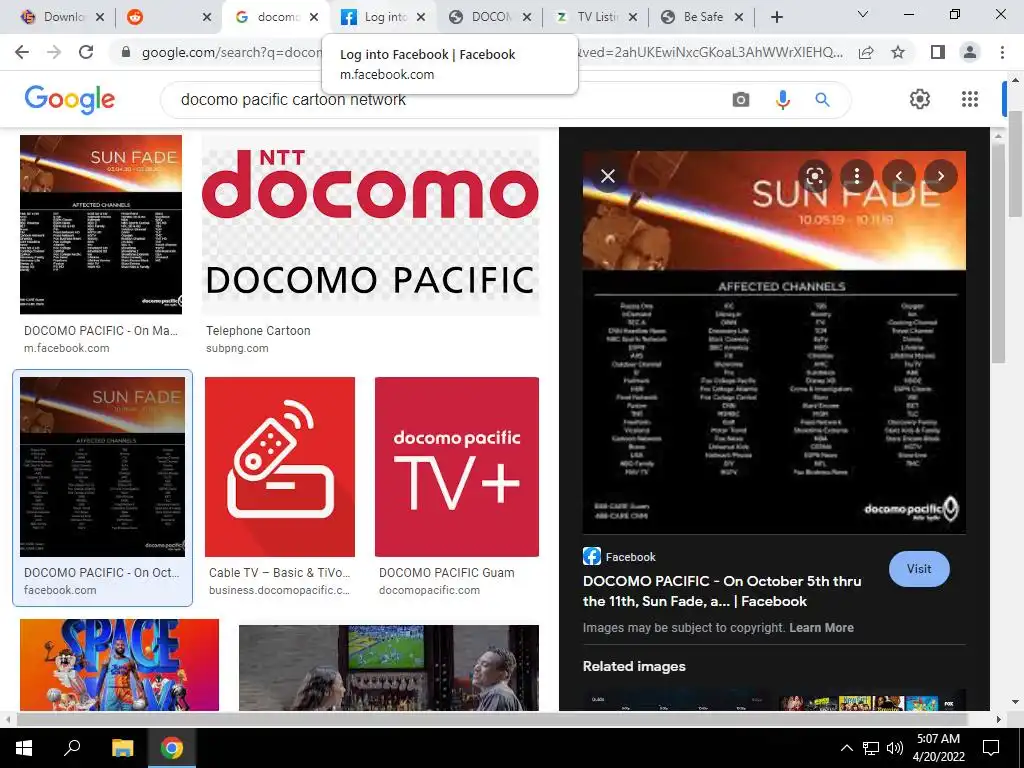Screen dimensions: 1024x768
Task: Open the Windows notification center
Action: pos(991,748)
